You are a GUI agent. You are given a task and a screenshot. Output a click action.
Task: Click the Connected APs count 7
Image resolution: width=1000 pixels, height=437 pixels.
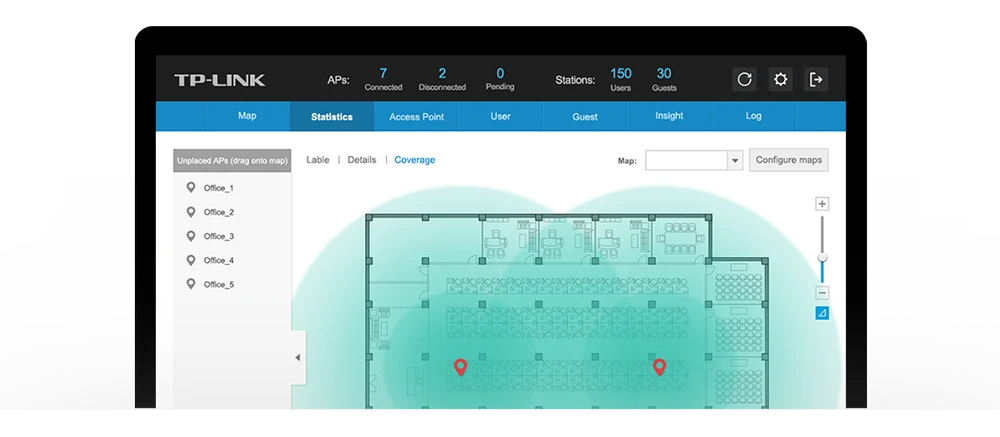pyautogui.click(x=383, y=74)
